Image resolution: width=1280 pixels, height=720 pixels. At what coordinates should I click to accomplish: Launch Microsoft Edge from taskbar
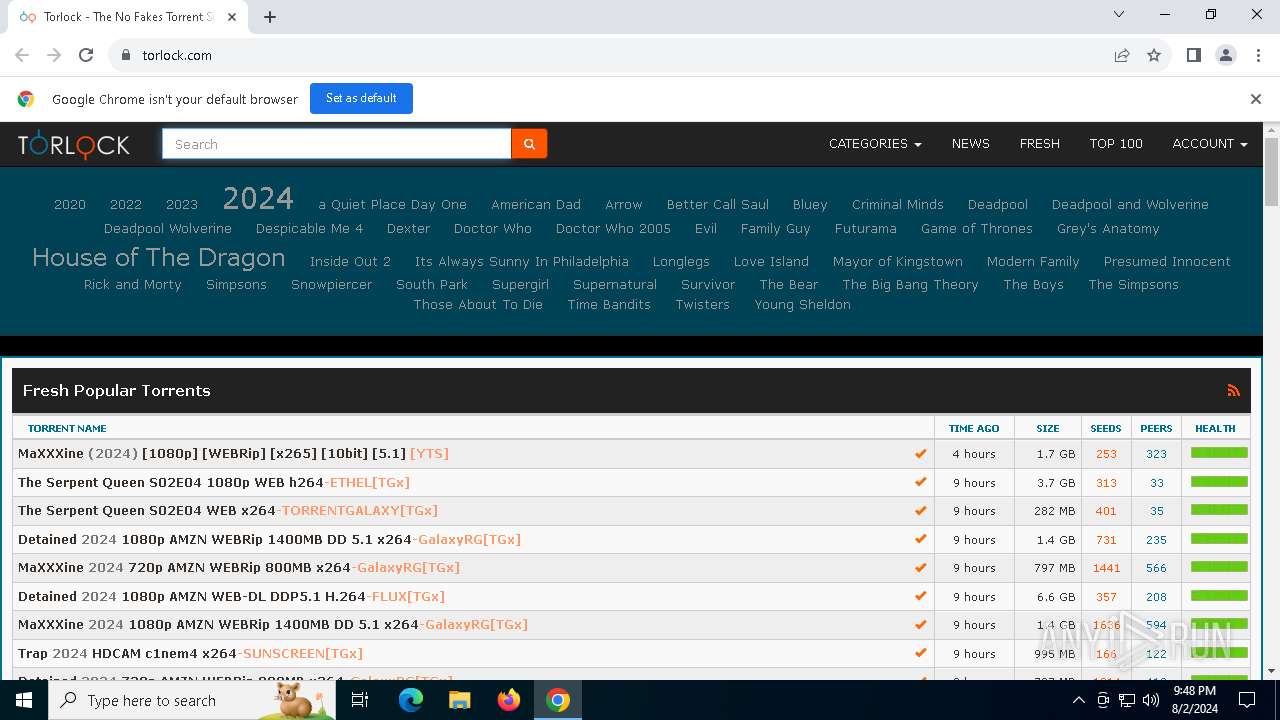(411, 700)
